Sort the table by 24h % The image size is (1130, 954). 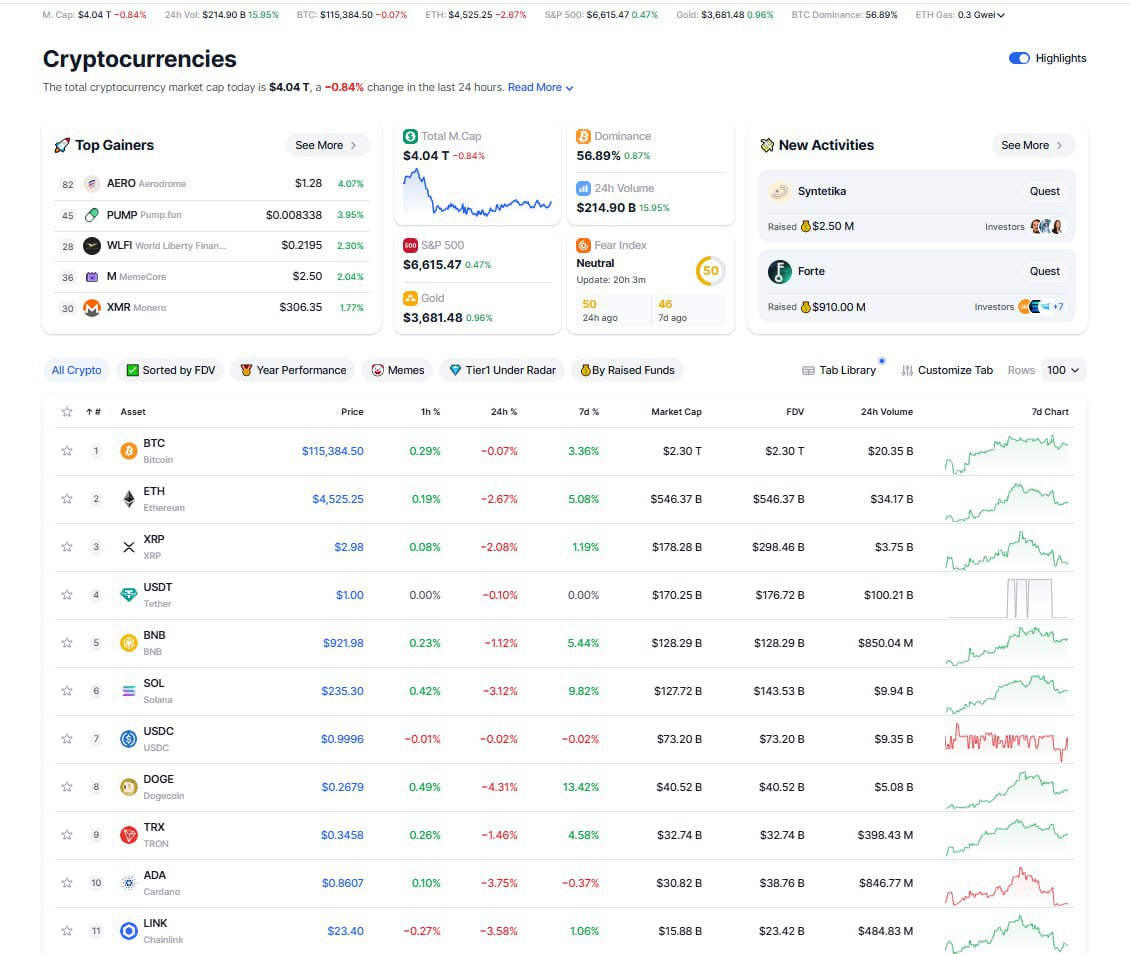click(x=504, y=412)
